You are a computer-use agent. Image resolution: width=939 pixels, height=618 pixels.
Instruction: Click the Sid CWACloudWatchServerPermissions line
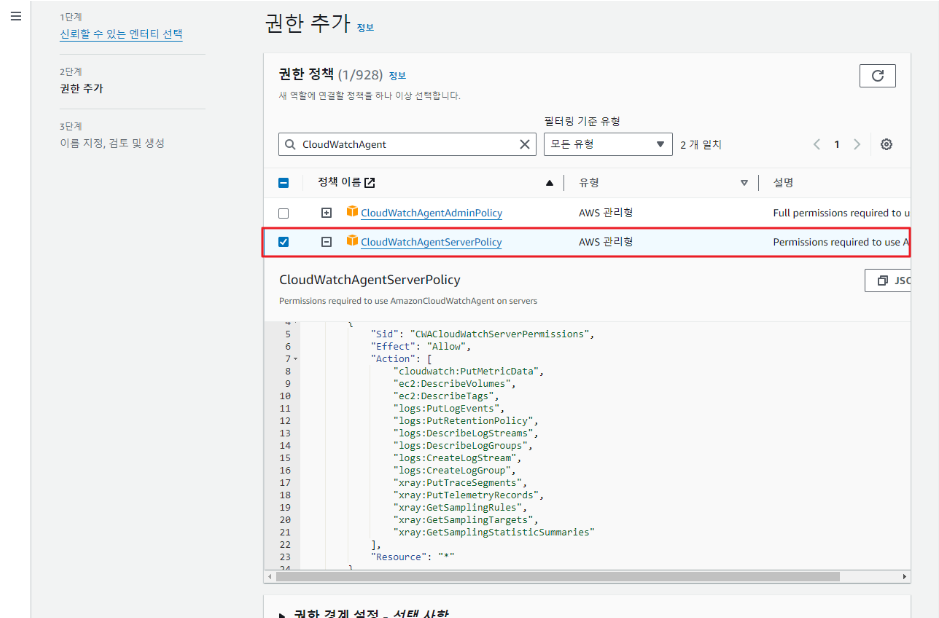[482, 334]
